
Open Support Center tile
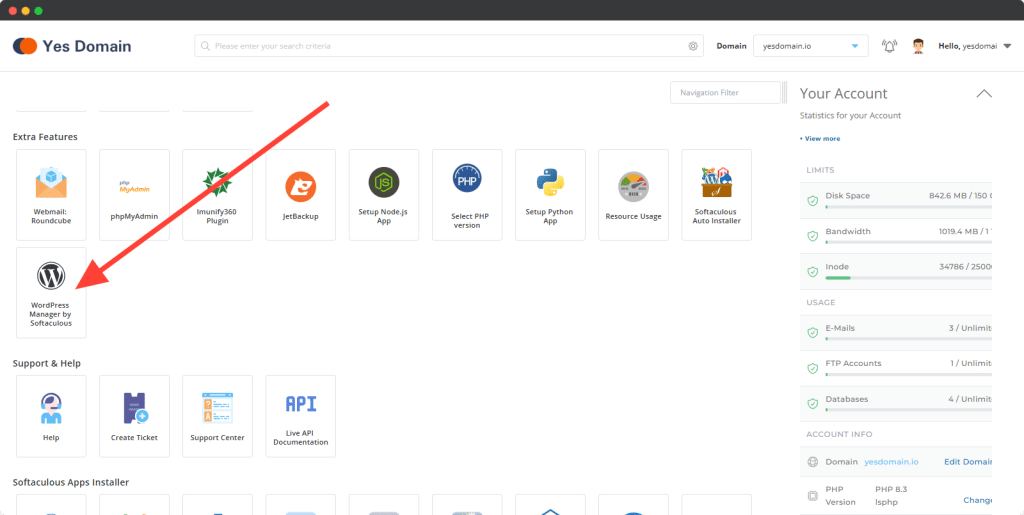point(217,416)
